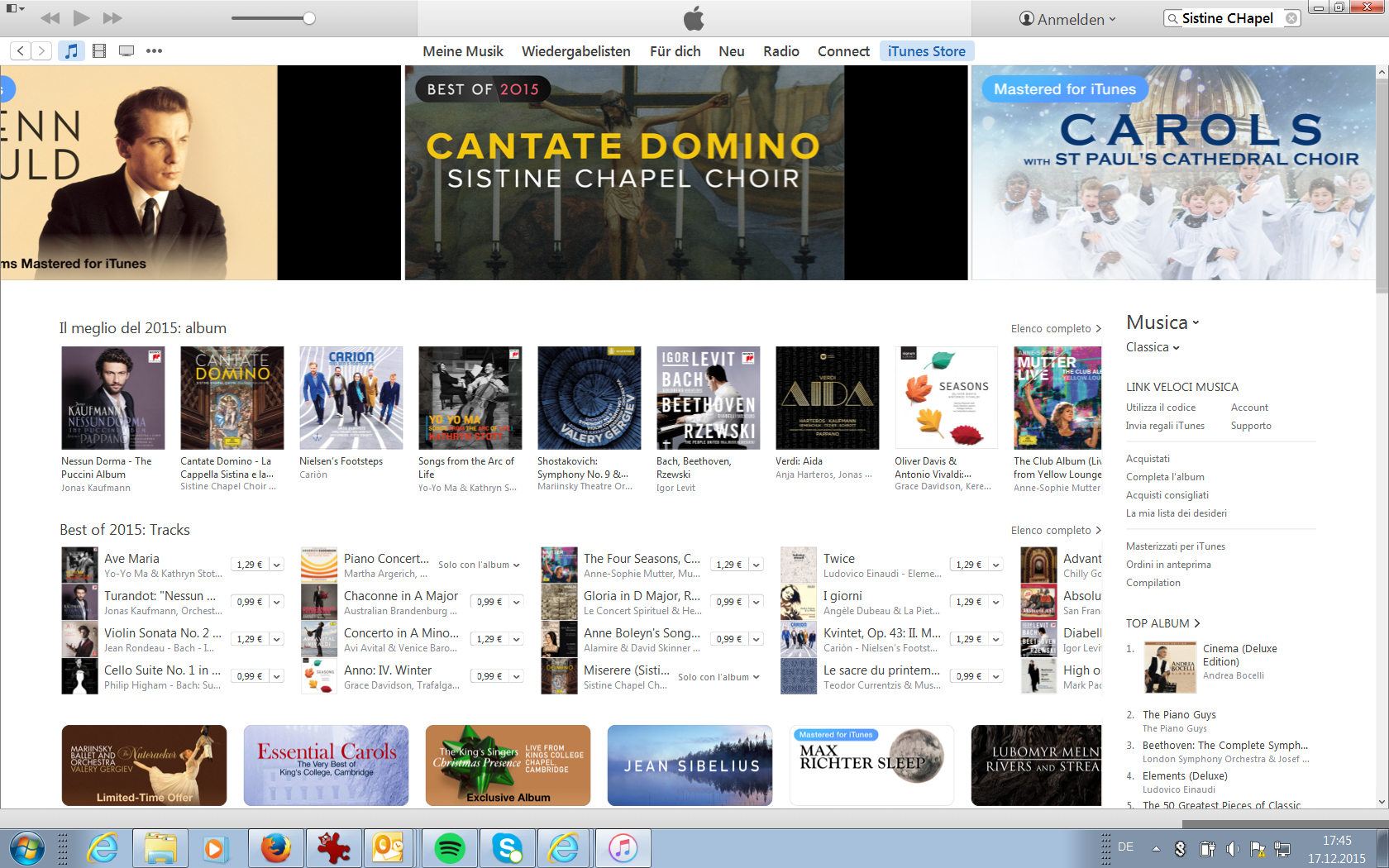This screenshot has height=868, width=1389.
Task: Open the Carols St Paul's Cathedral banner
Action: point(1173,173)
